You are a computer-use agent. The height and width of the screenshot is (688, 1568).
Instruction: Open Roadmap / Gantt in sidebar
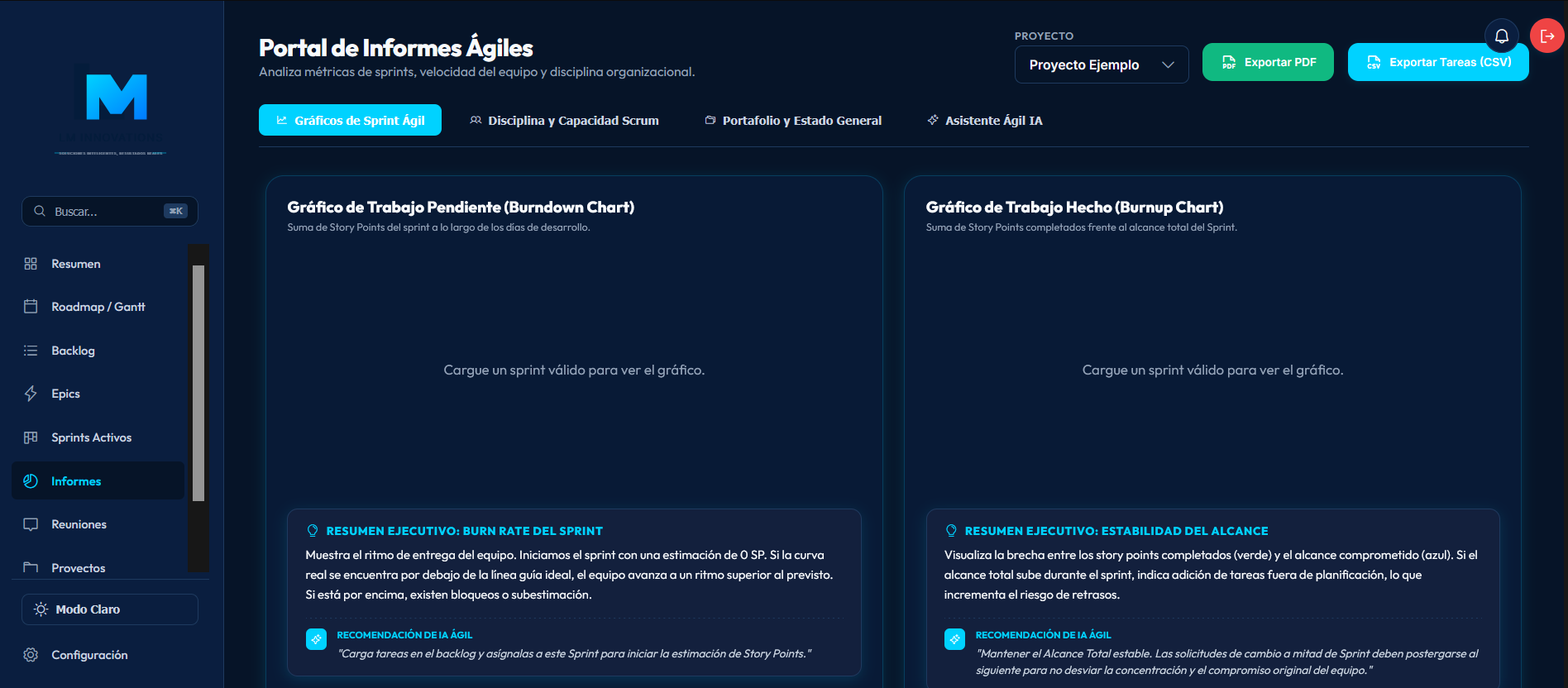98,307
